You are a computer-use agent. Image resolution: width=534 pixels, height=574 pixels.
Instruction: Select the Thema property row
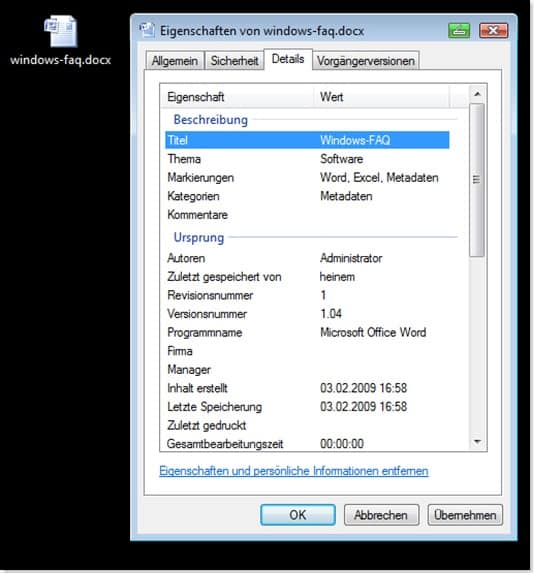[307, 159]
